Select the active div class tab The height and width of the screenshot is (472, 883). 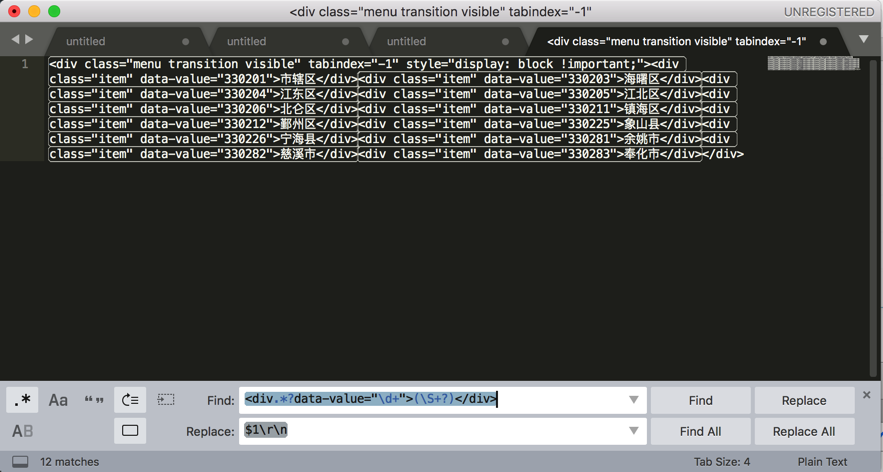(x=676, y=41)
